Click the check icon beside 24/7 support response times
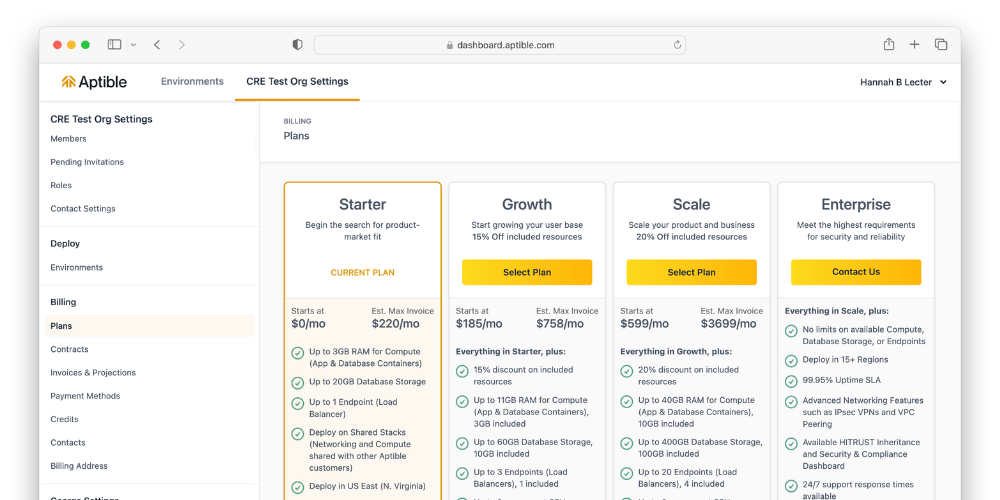 pos(791,486)
